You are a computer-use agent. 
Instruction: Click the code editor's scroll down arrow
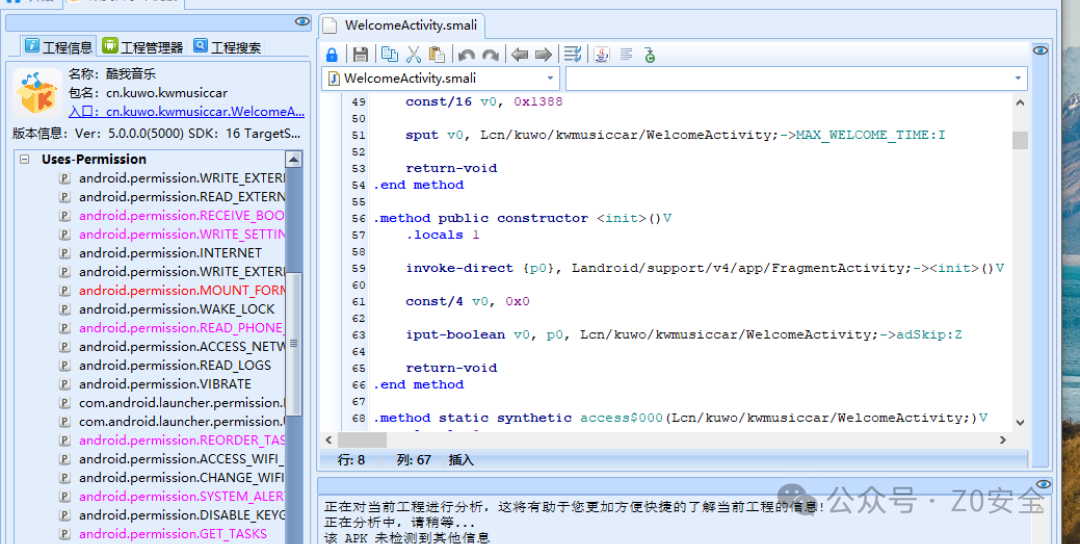[x=1020, y=422]
